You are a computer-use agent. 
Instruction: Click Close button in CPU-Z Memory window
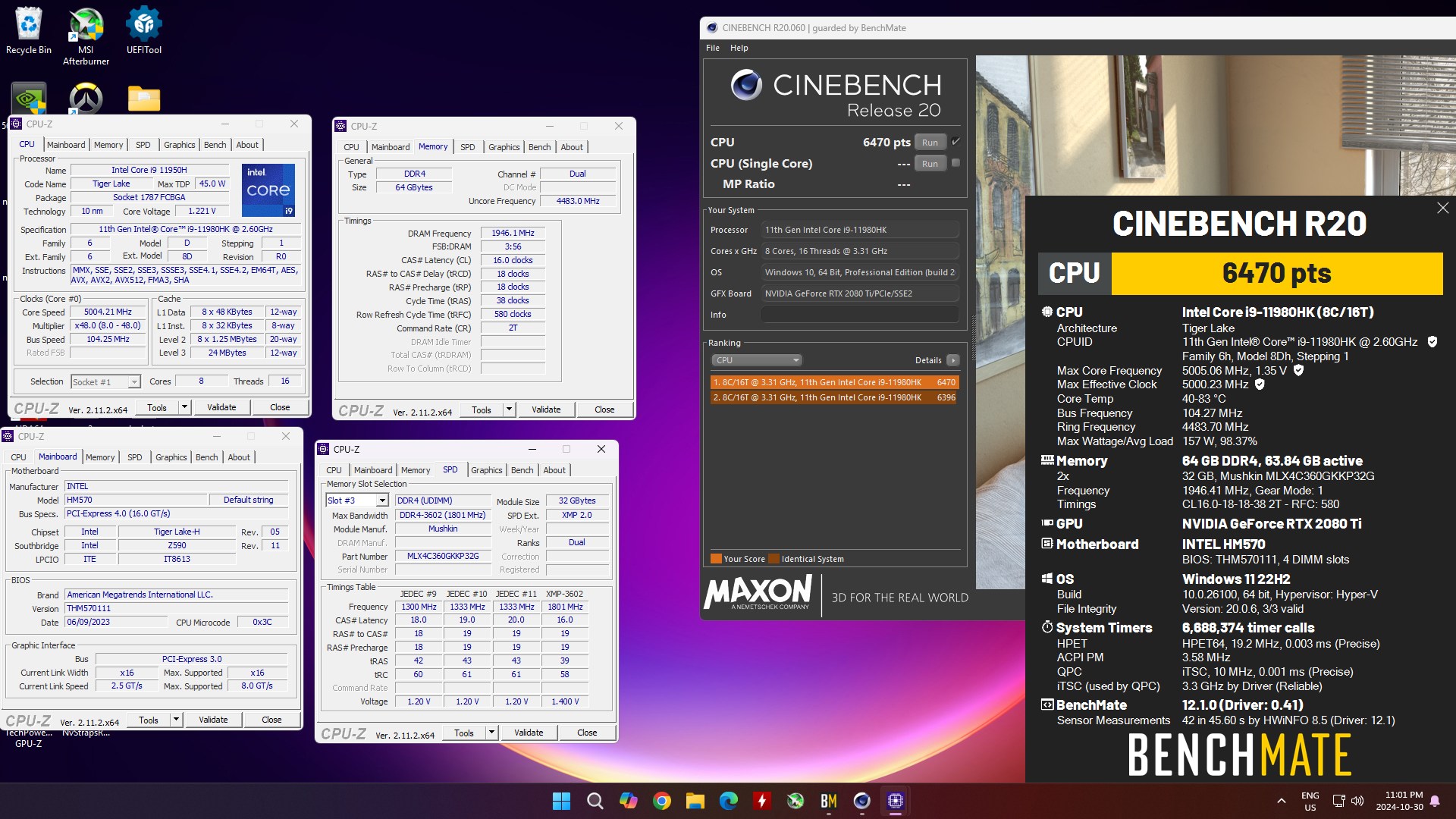pos(604,409)
